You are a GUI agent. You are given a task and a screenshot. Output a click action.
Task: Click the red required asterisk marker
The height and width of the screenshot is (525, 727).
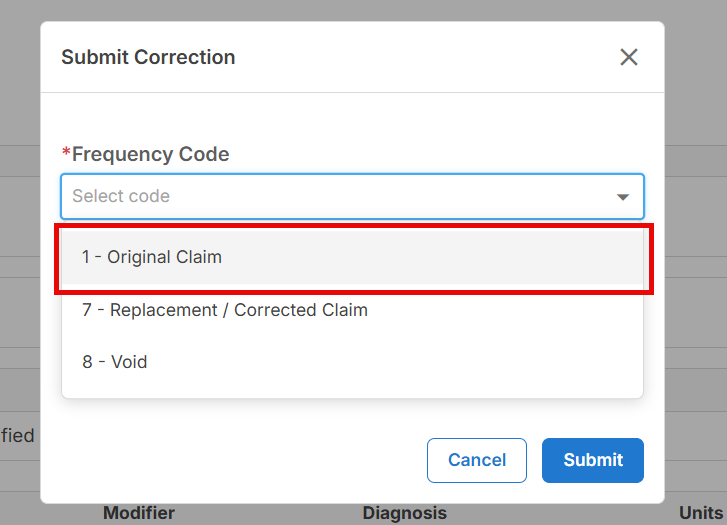(x=66, y=152)
